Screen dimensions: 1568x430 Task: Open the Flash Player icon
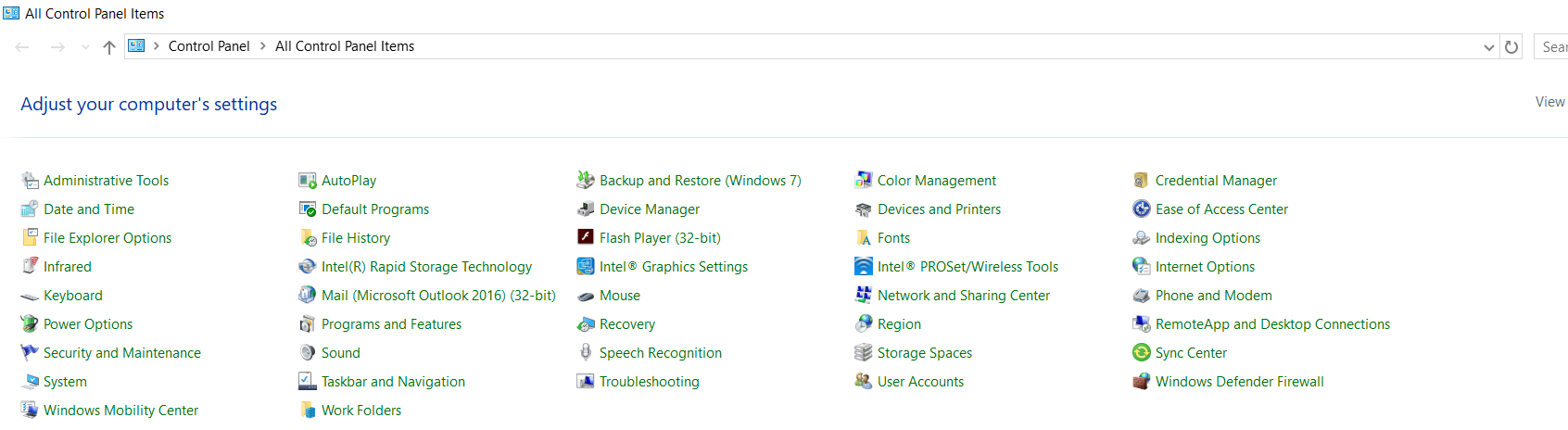tap(585, 238)
